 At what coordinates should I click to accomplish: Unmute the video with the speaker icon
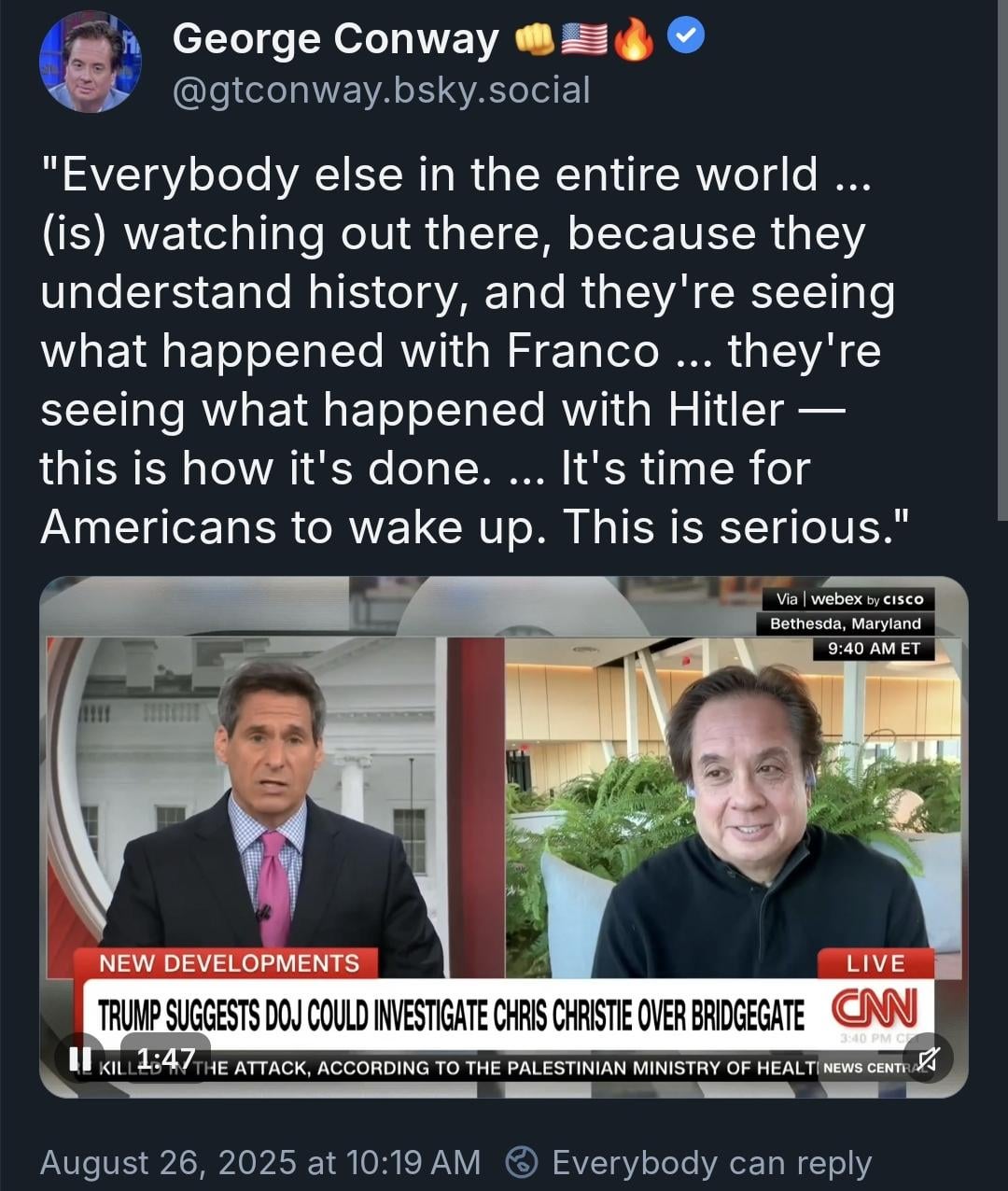coord(928,1058)
